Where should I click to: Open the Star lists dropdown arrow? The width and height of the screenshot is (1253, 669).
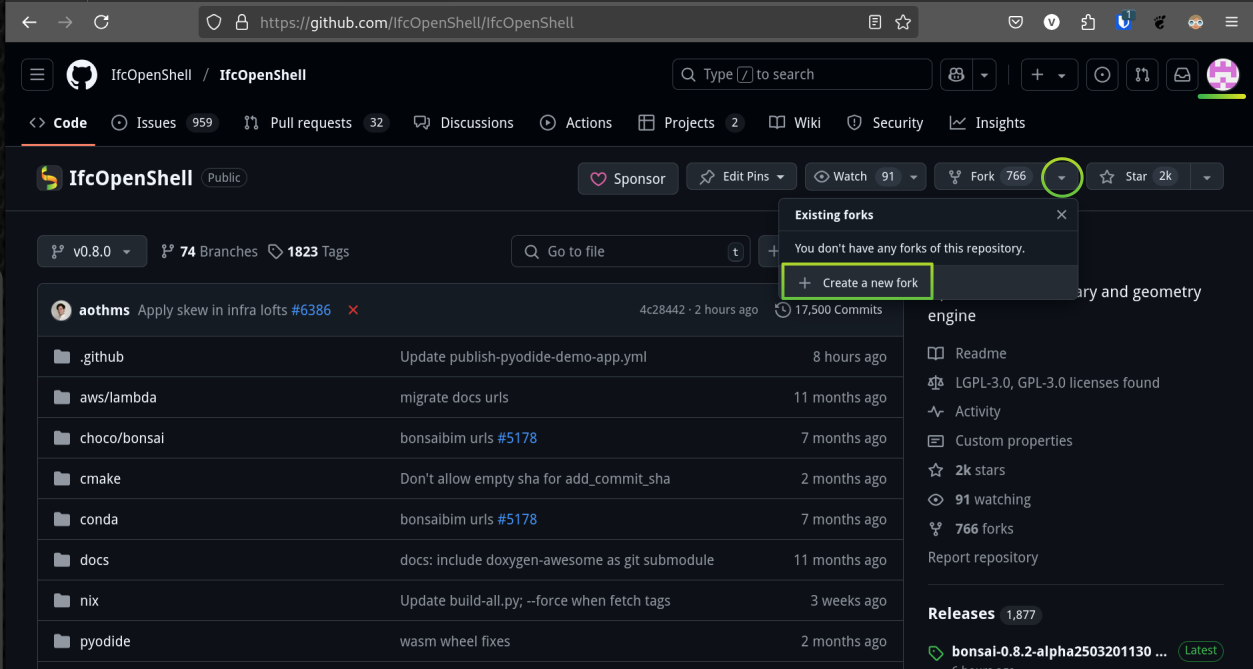coord(1207,177)
